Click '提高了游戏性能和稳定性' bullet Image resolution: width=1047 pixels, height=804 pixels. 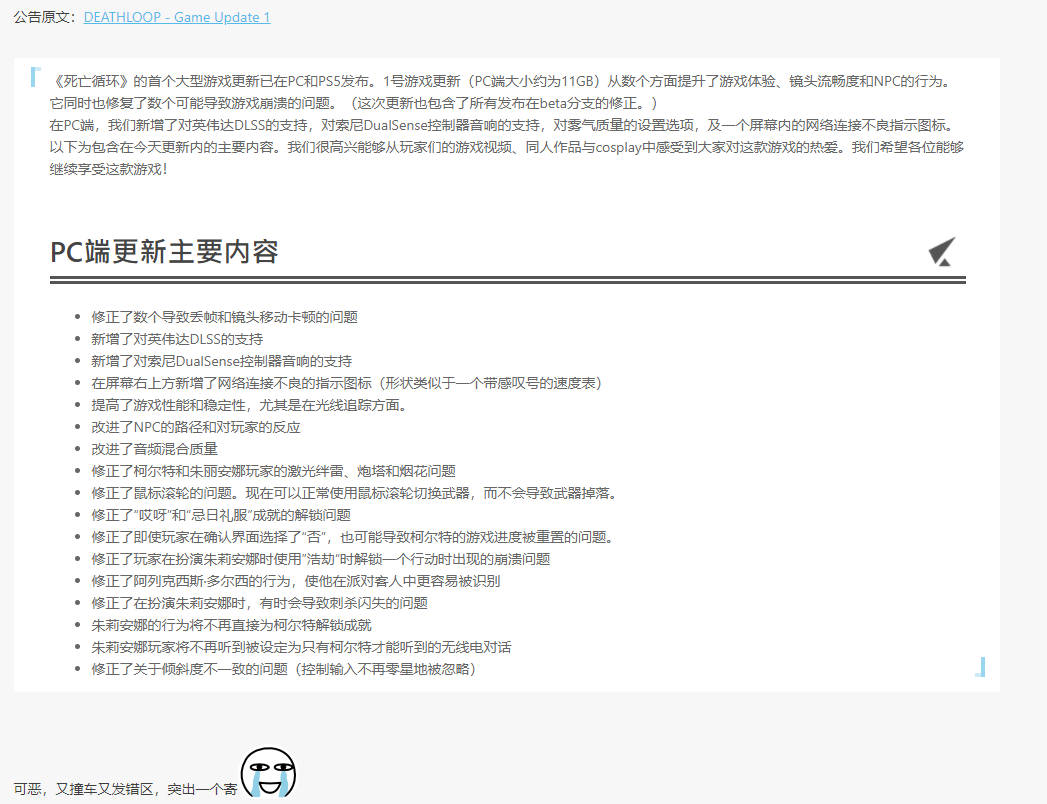tap(249, 405)
